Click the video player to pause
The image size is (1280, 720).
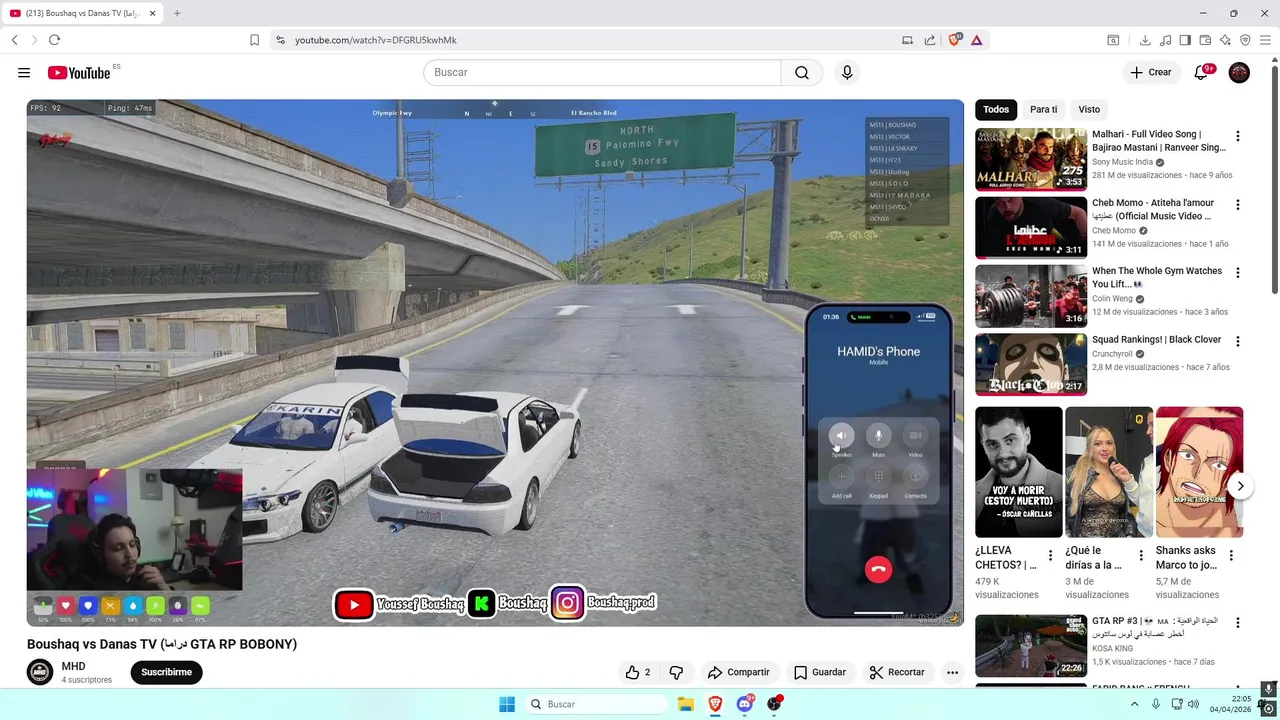click(495, 362)
